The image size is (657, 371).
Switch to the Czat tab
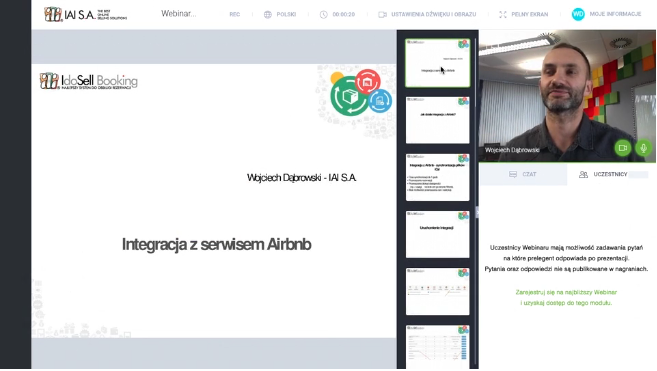(522, 174)
